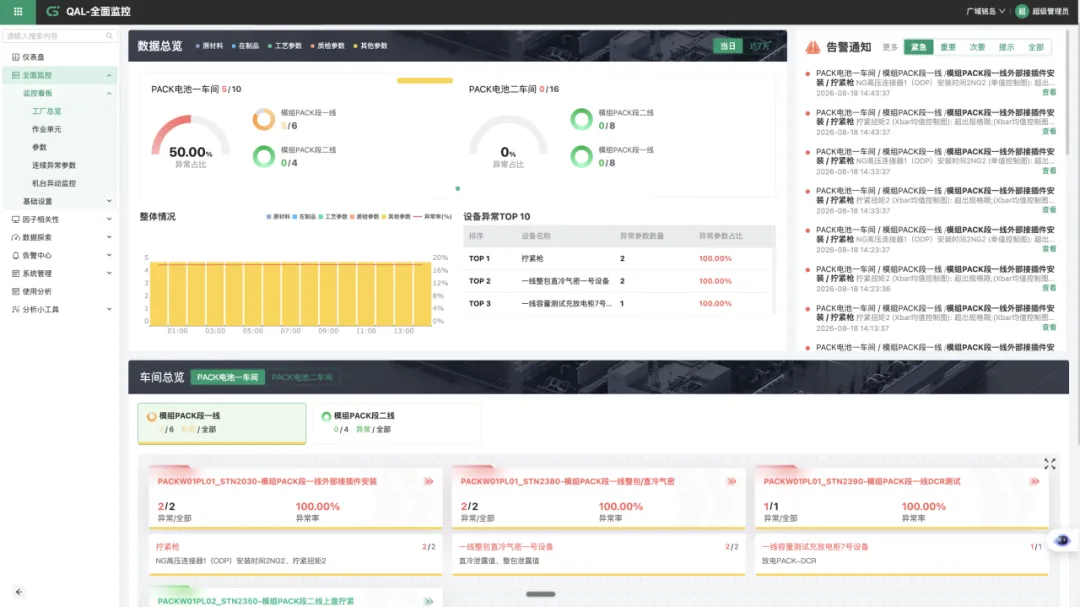
Task: Click the yellow carousel indicator bar above workshops
Action: 425,81
